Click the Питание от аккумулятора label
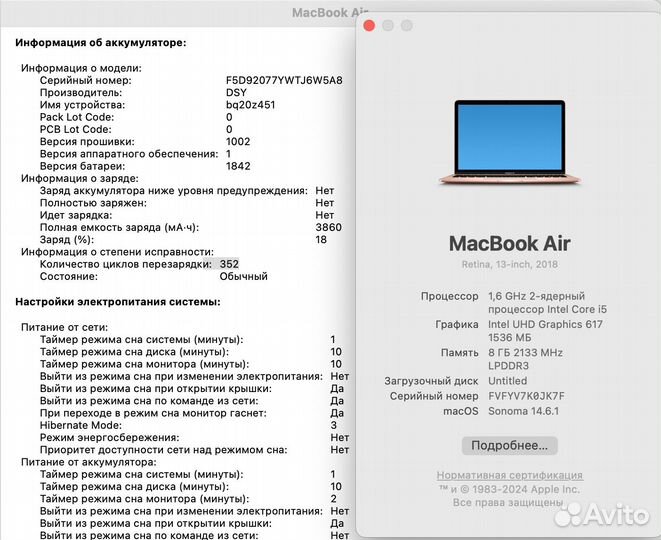The height and width of the screenshot is (540, 661). [89, 462]
